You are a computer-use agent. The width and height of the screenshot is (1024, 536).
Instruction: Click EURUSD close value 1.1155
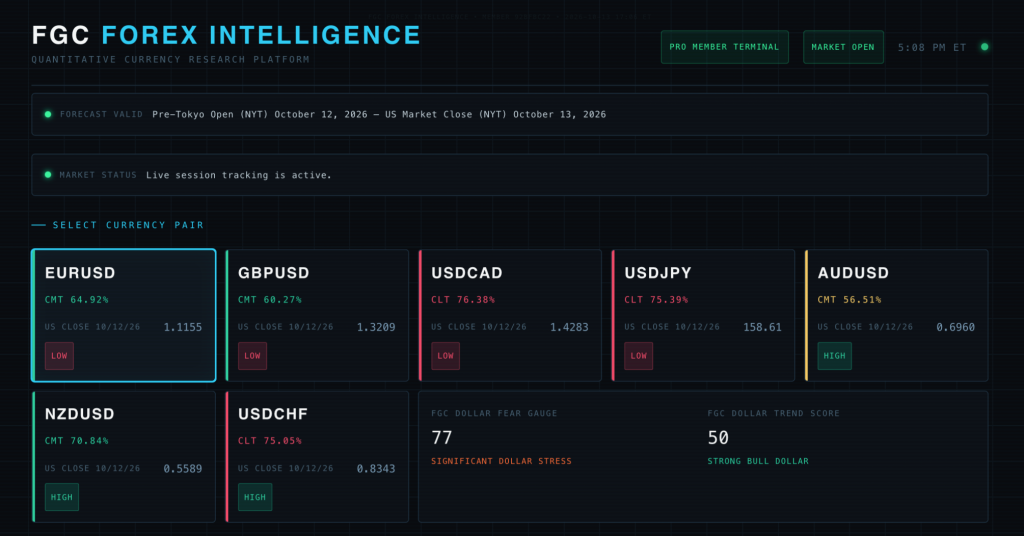pyautogui.click(x=183, y=327)
